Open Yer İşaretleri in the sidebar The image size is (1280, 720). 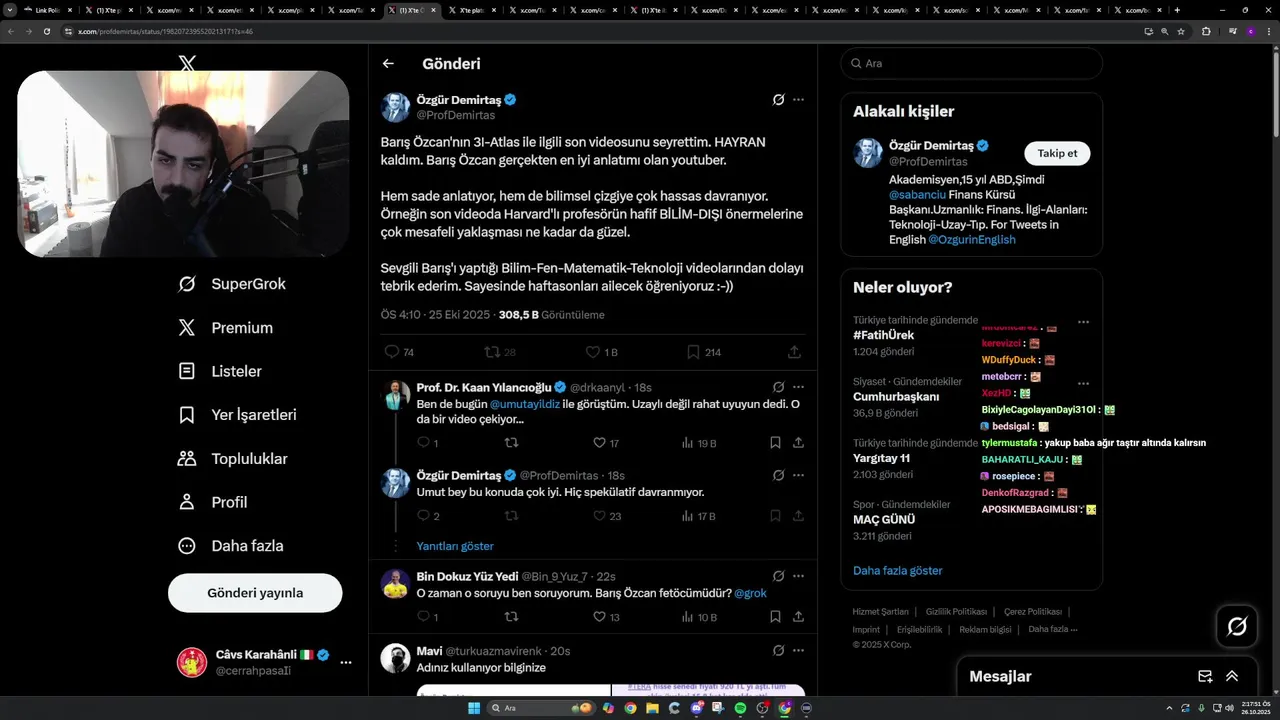click(x=239, y=415)
